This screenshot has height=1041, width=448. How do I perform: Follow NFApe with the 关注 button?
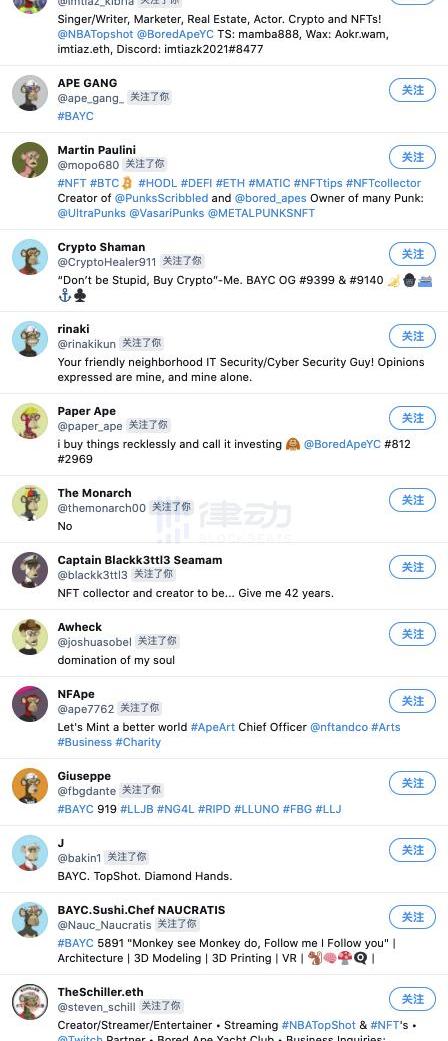point(412,701)
